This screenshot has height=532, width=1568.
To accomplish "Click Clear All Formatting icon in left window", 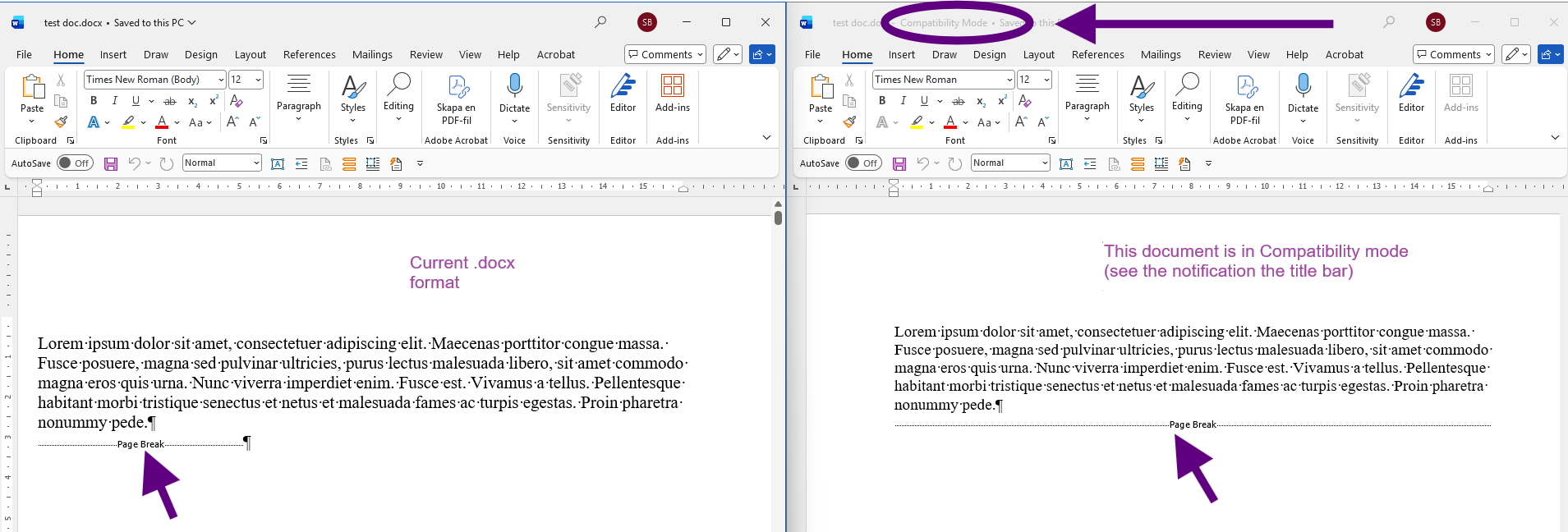I will pyautogui.click(x=237, y=101).
